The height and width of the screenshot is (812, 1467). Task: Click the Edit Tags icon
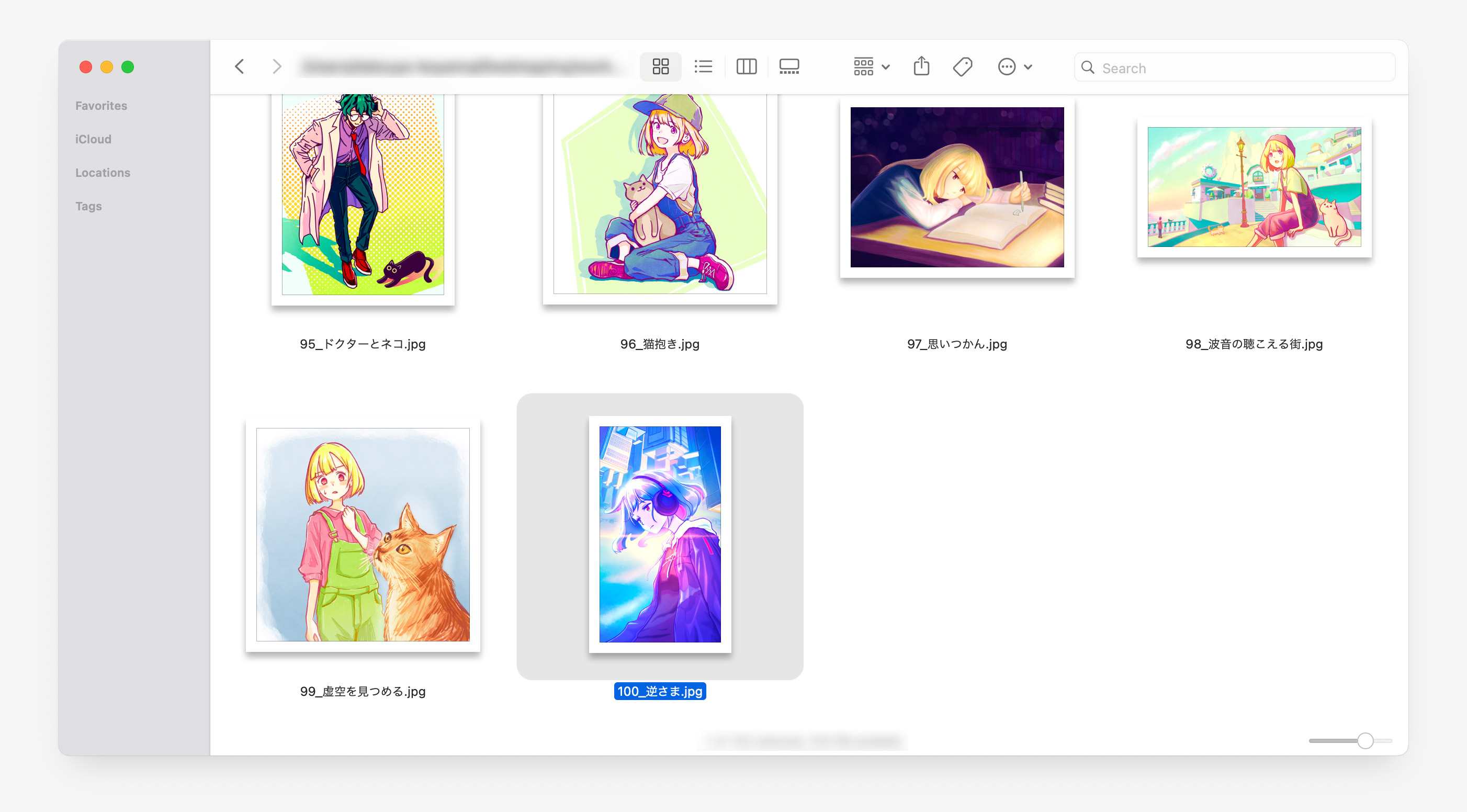click(x=963, y=67)
